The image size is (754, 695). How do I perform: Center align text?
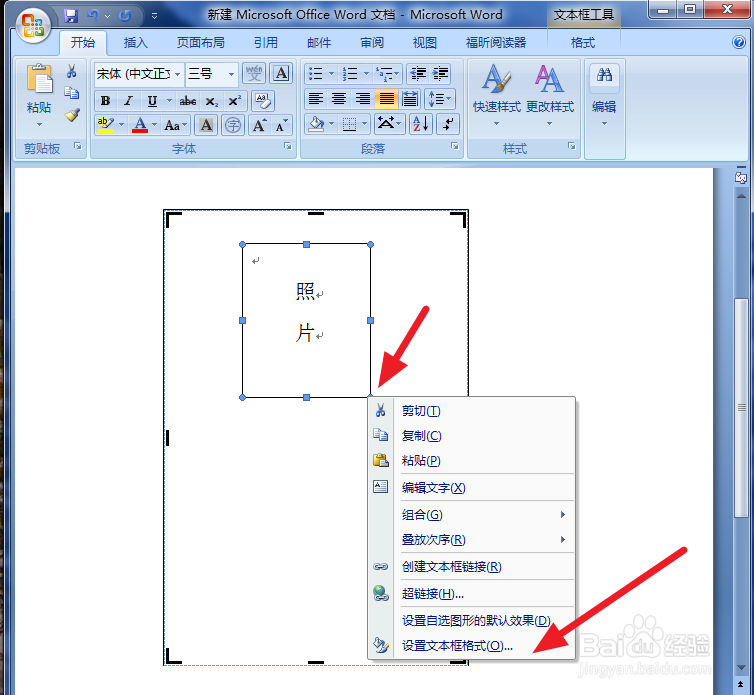coord(339,100)
